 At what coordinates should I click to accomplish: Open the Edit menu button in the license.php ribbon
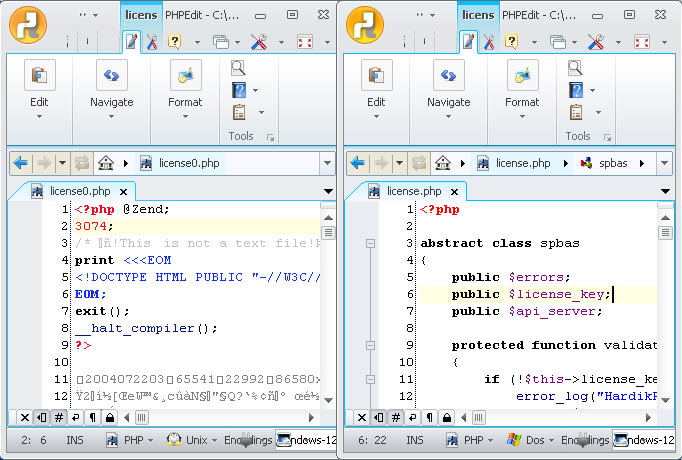pos(376,90)
